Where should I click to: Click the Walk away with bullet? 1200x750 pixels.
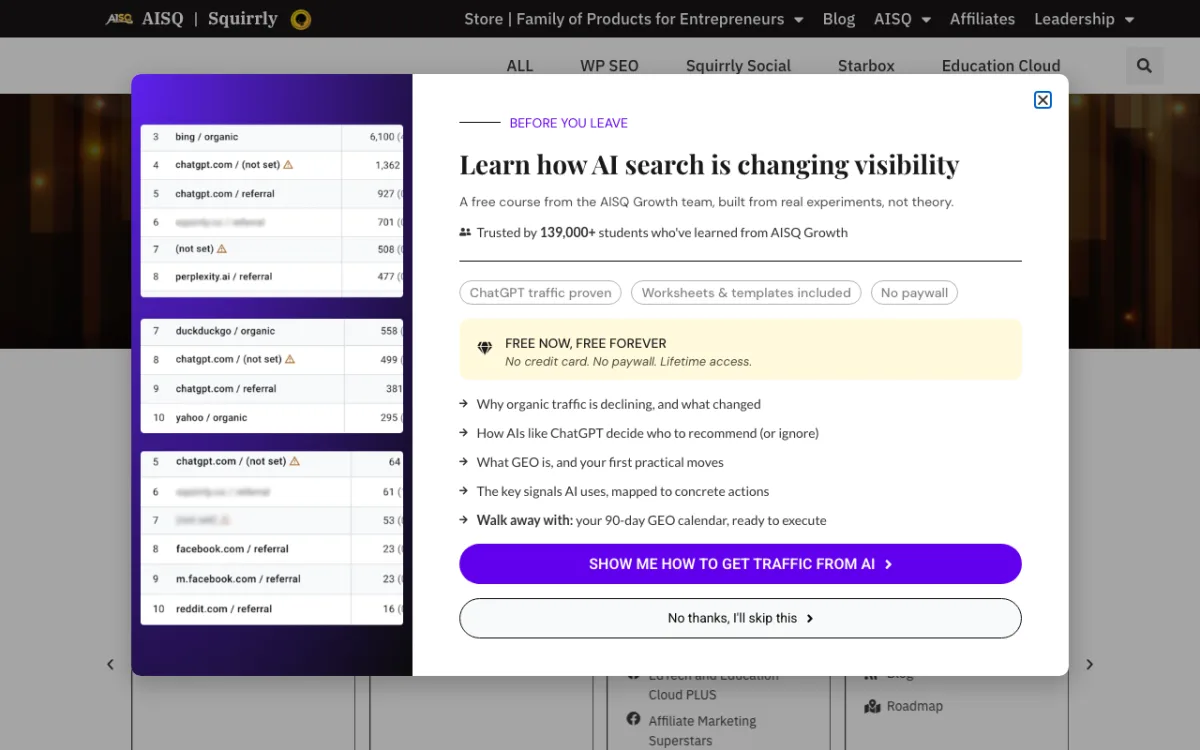pyautogui.click(x=651, y=520)
